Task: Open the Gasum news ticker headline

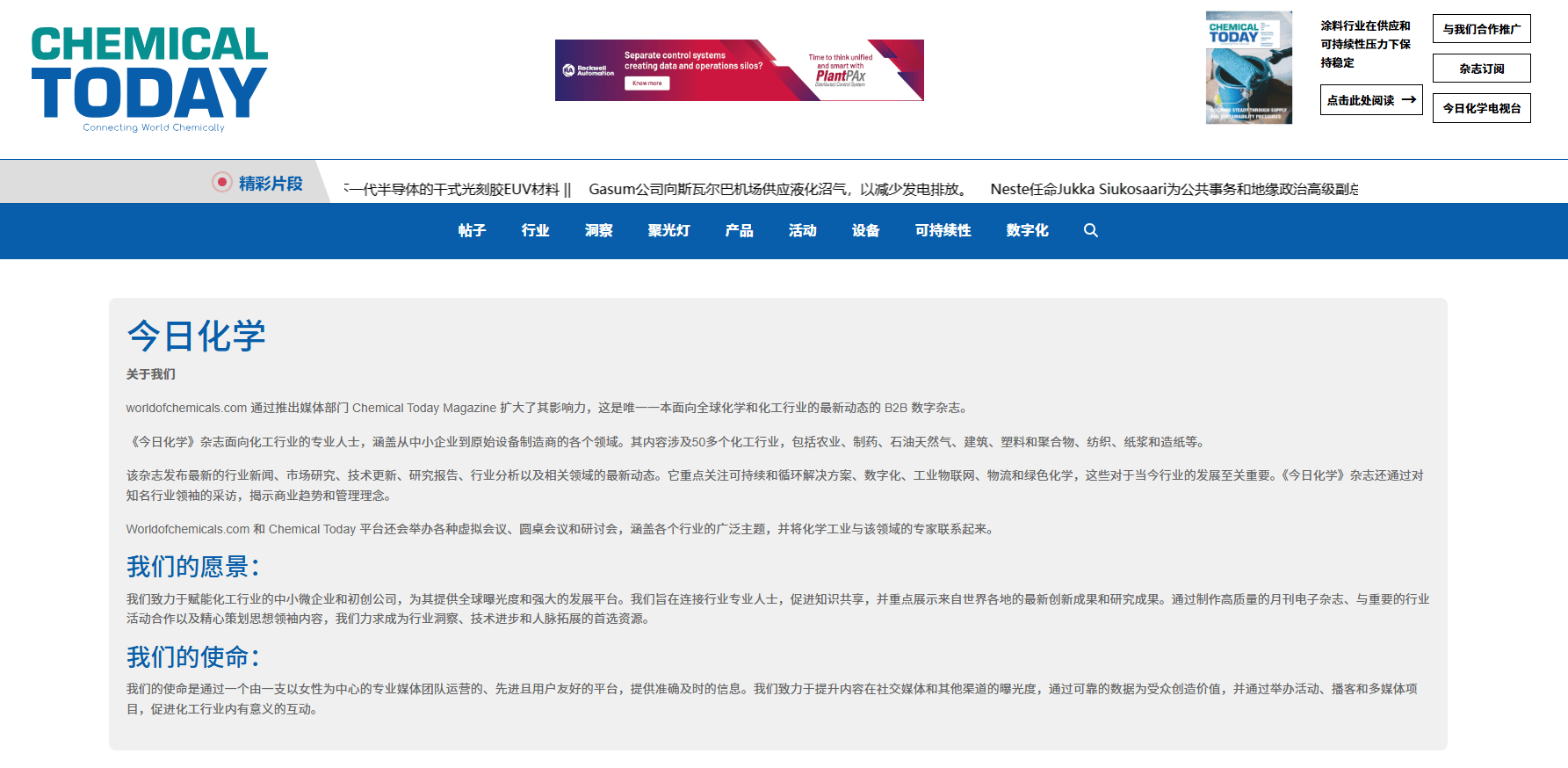Action: click(778, 189)
